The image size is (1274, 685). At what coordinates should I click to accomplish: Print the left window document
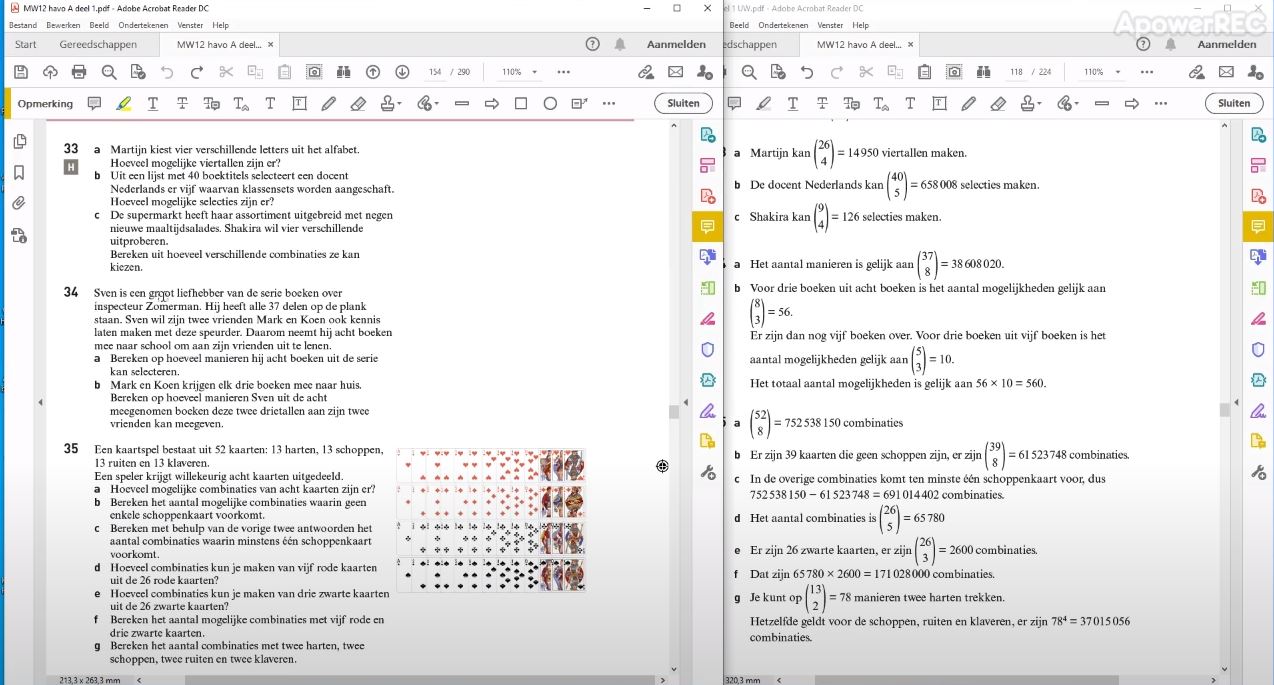(79, 72)
